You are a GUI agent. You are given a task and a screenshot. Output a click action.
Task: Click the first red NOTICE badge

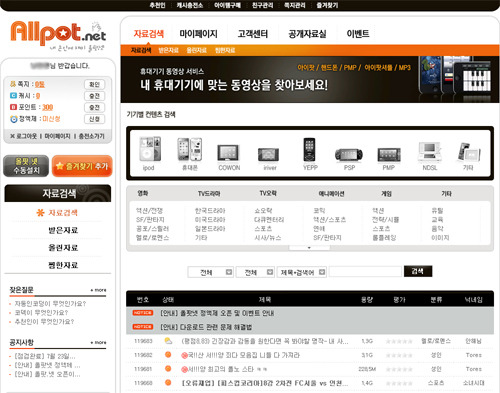tap(143, 313)
